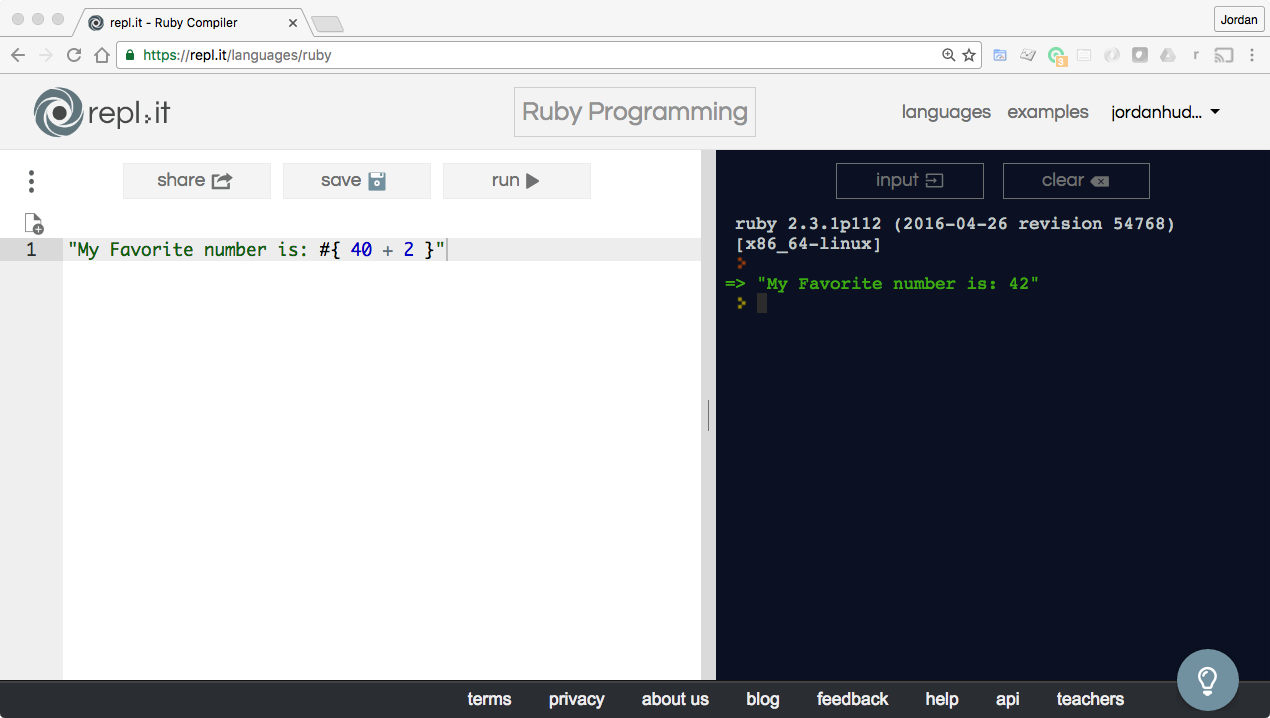
Task: Bookmark page with the star icon
Action: pyautogui.click(x=969, y=56)
